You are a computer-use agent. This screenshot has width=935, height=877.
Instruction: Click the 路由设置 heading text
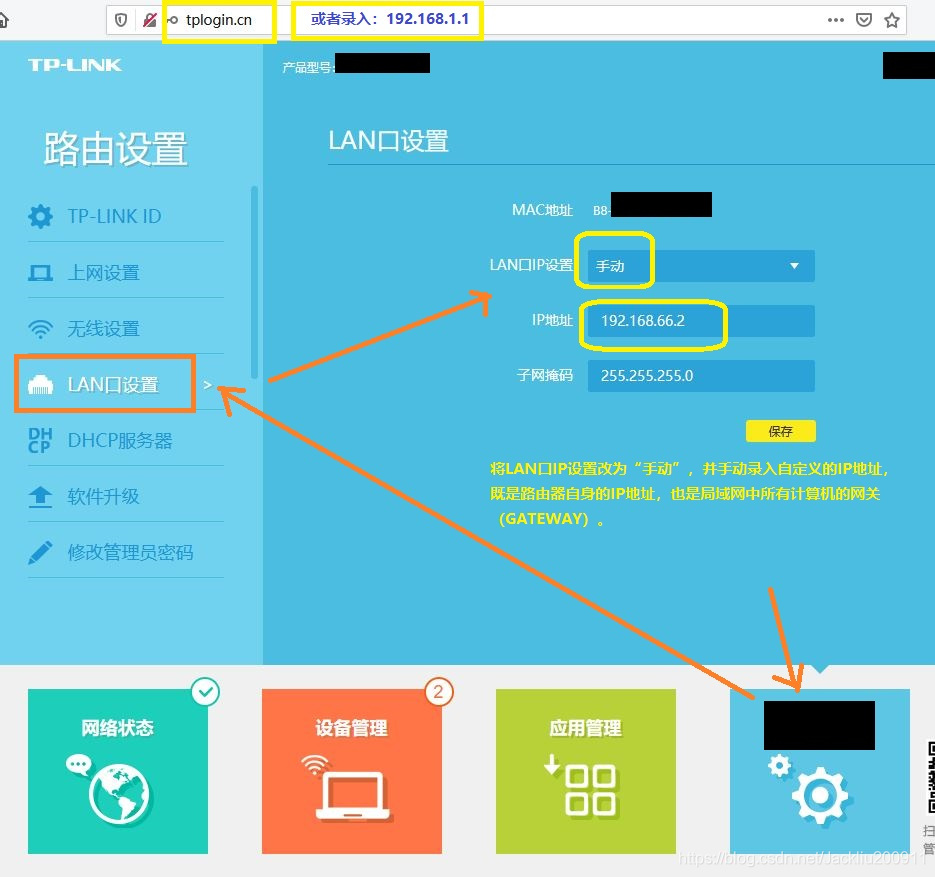(x=116, y=148)
